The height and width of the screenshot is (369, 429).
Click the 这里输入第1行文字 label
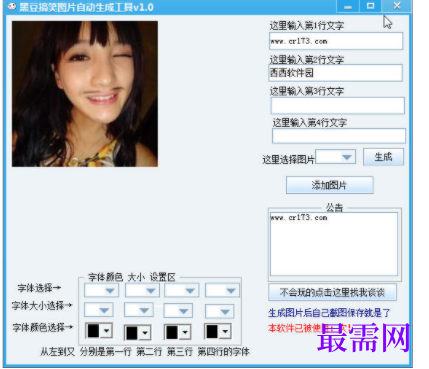[x=307, y=26]
